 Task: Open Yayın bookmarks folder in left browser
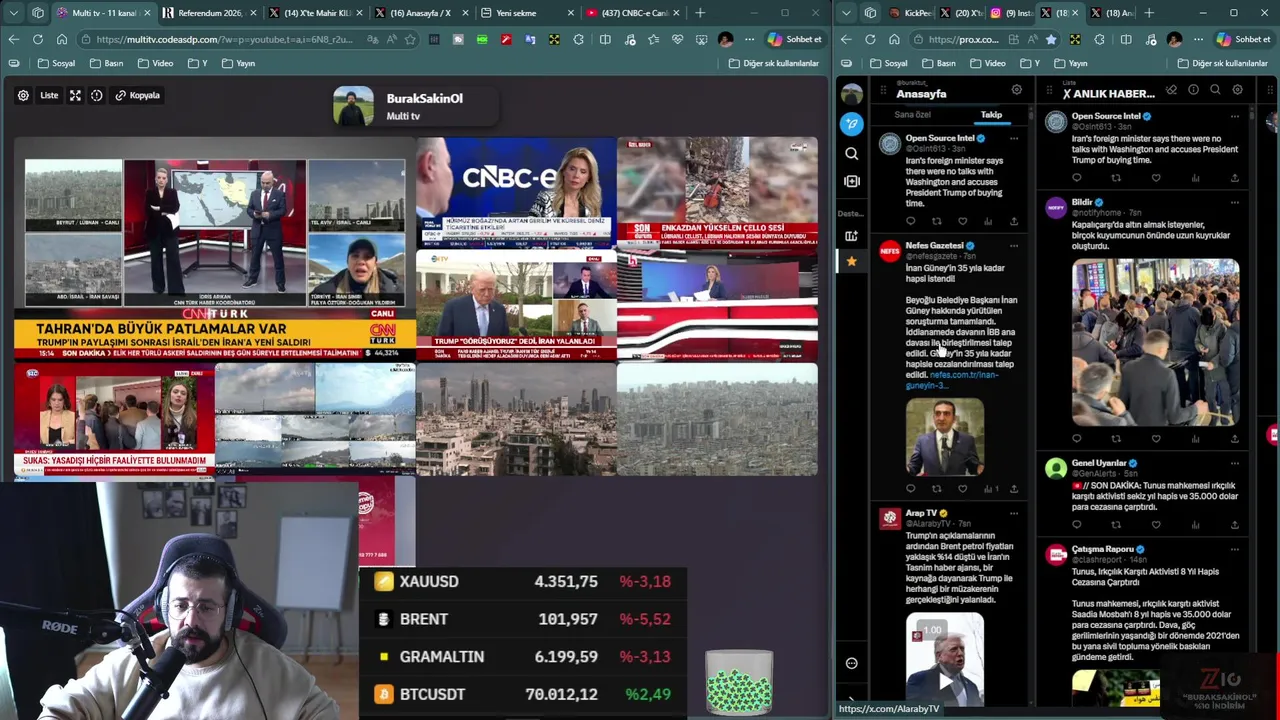(238, 63)
